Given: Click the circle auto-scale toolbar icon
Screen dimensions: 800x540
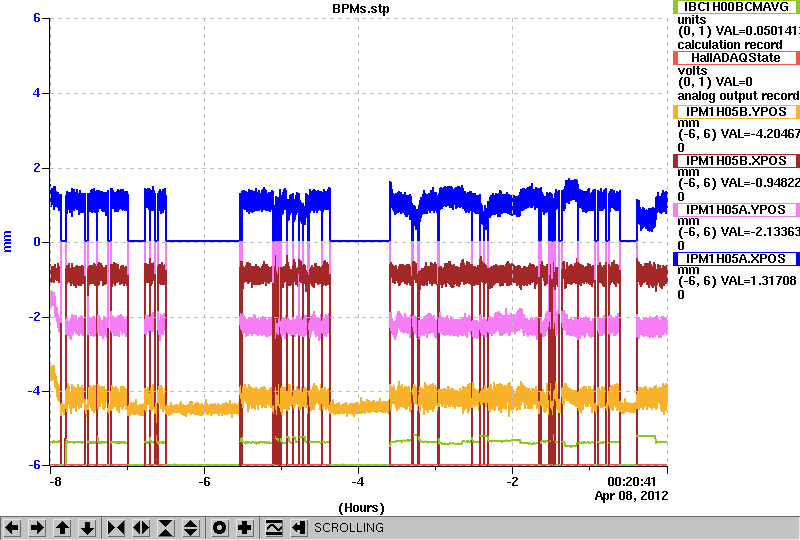Looking at the screenshot, I should [219, 527].
